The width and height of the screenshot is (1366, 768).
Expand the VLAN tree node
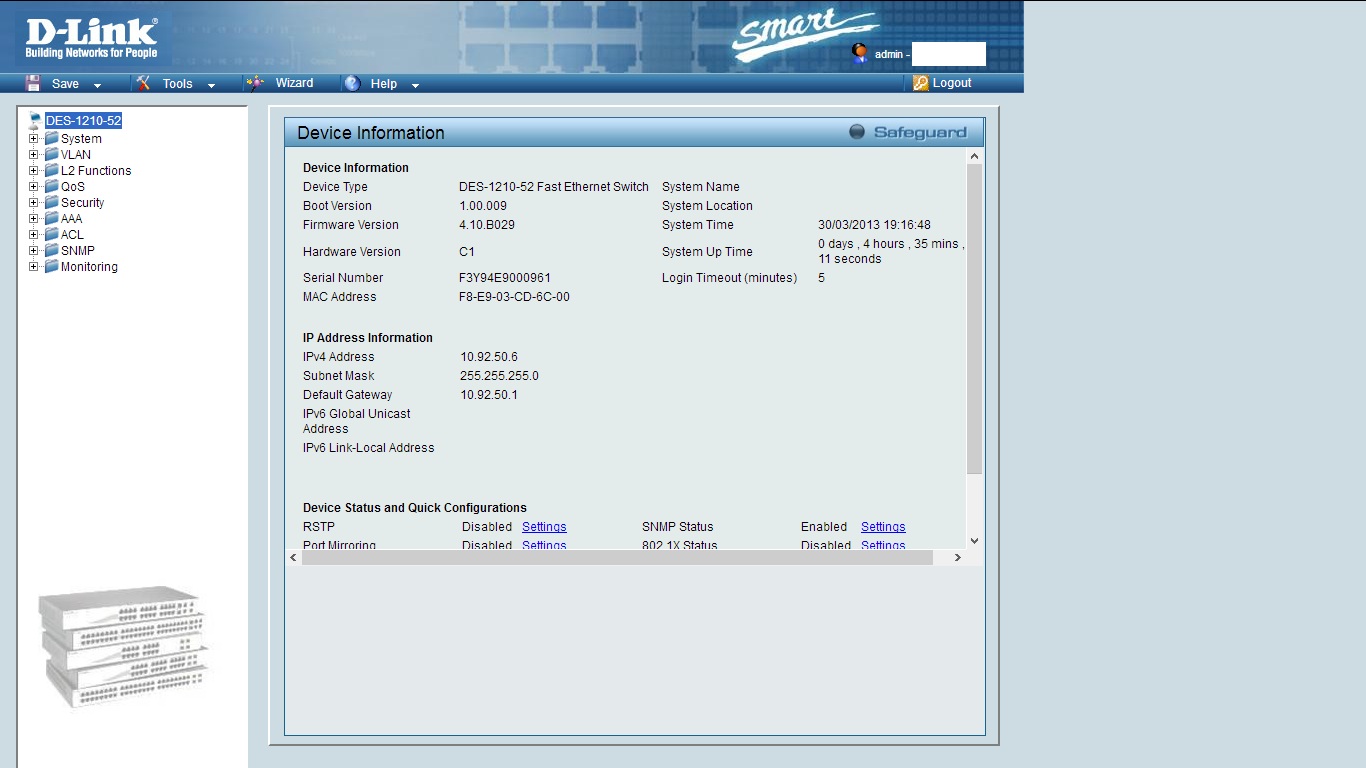[x=34, y=155]
